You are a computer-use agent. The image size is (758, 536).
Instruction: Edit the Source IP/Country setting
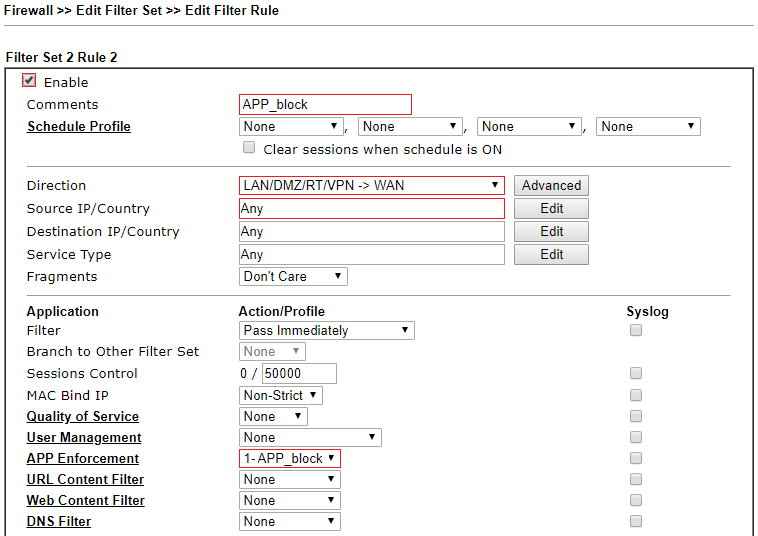click(551, 208)
